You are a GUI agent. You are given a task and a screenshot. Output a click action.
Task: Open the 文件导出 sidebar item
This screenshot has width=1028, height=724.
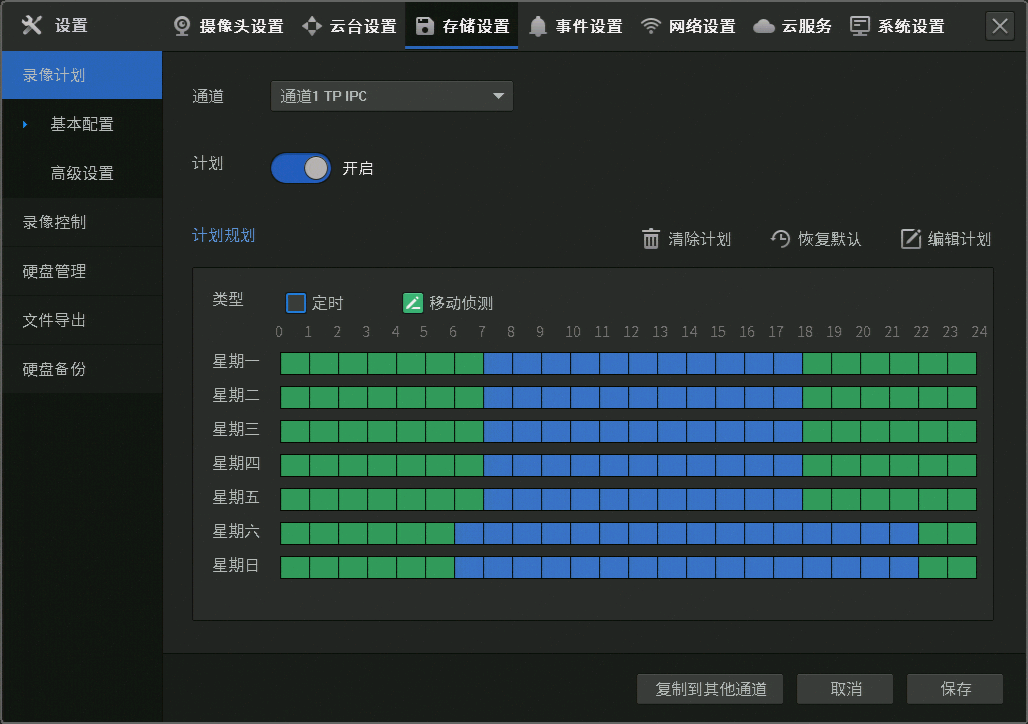tap(55, 320)
